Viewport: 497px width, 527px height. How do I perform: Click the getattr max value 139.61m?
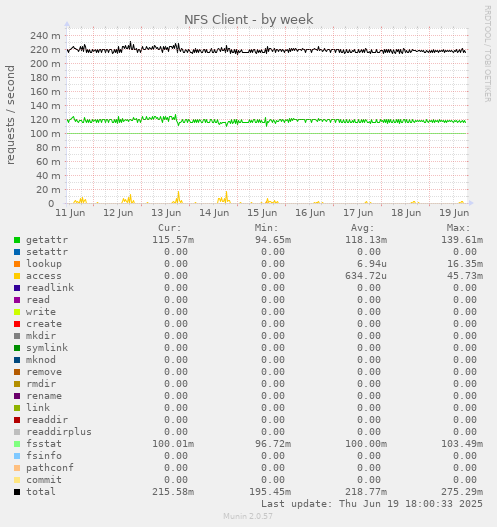click(462, 240)
